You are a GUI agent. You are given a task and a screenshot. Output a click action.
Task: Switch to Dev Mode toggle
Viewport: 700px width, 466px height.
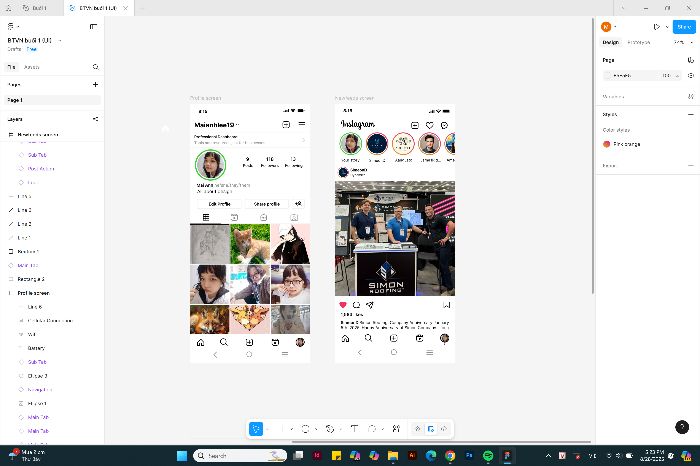[x=444, y=429]
